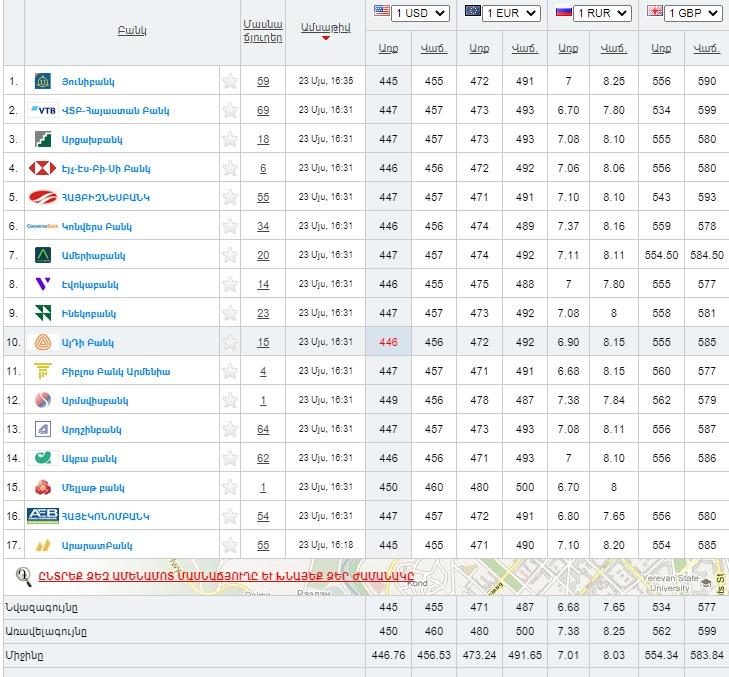Click the Byblos Bank Armenia logo
The width and height of the screenshot is (729, 677).
click(x=42, y=371)
